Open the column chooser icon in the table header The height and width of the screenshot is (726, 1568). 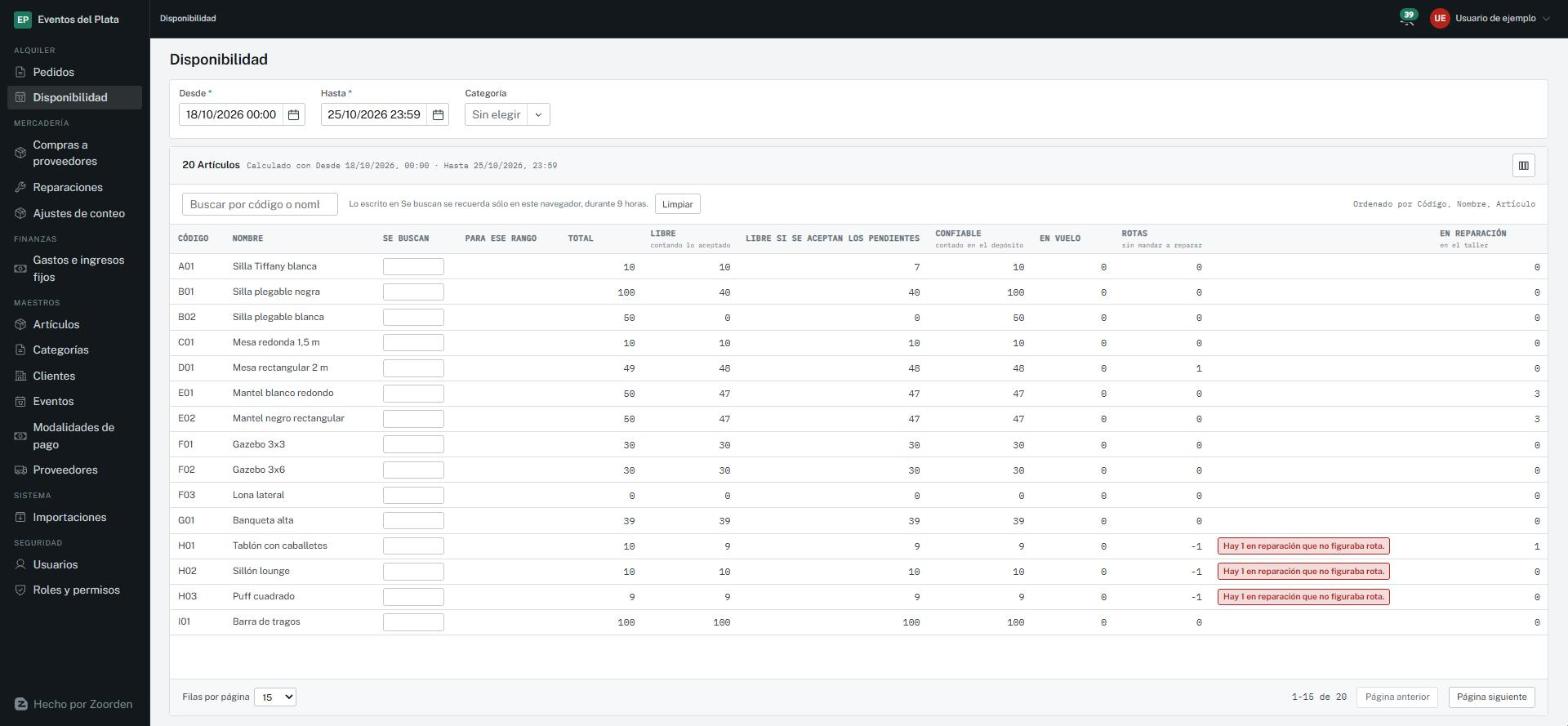[1523, 166]
